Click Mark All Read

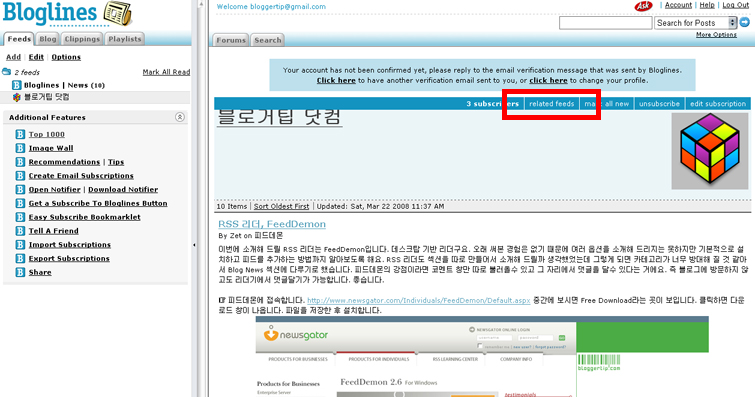(166, 72)
